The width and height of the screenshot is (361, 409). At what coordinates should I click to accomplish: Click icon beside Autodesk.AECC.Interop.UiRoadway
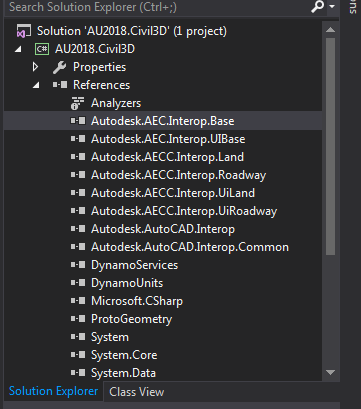78,211
